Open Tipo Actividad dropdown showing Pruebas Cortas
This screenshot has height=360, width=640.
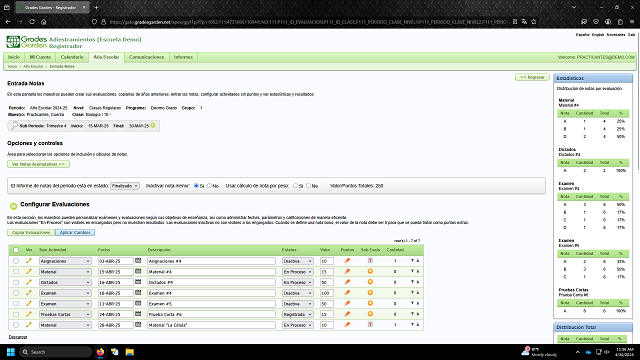pos(65,314)
